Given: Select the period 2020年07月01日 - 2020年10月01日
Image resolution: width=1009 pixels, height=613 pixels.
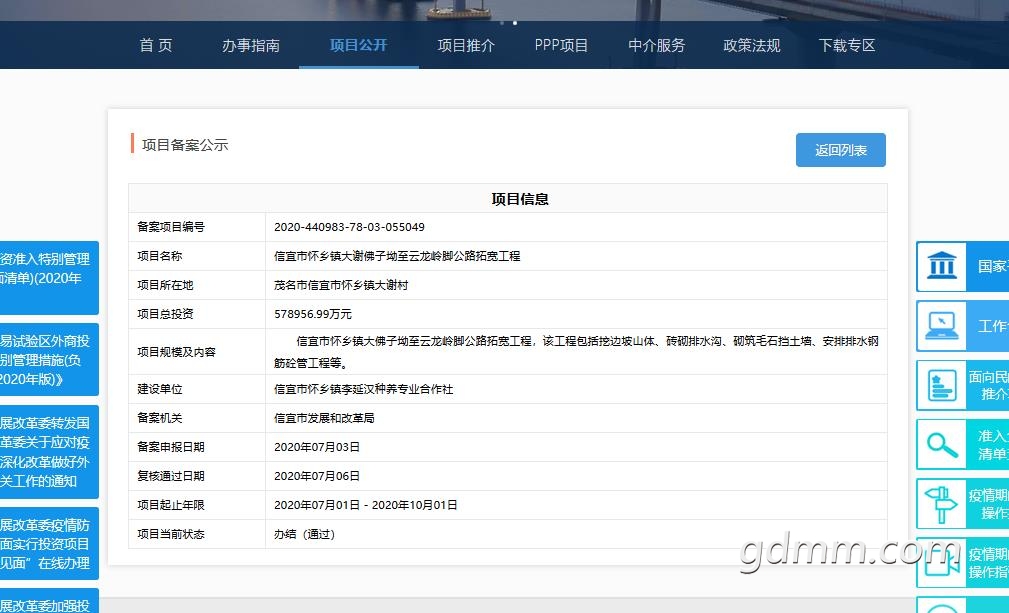Looking at the screenshot, I should (x=366, y=505).
